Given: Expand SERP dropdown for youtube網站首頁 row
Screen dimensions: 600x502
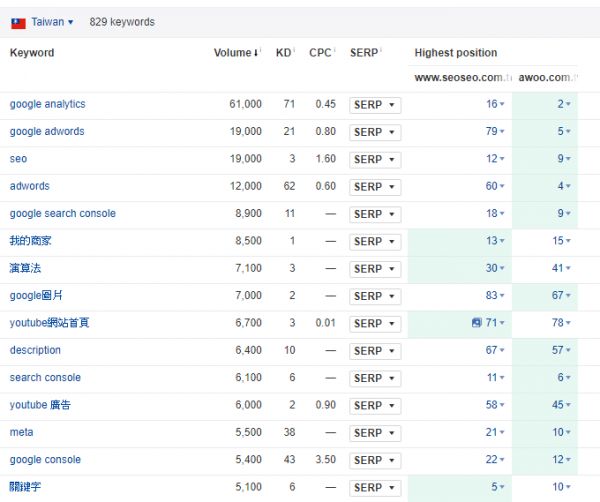Looking at the screenshot, I should pos(375,324).
